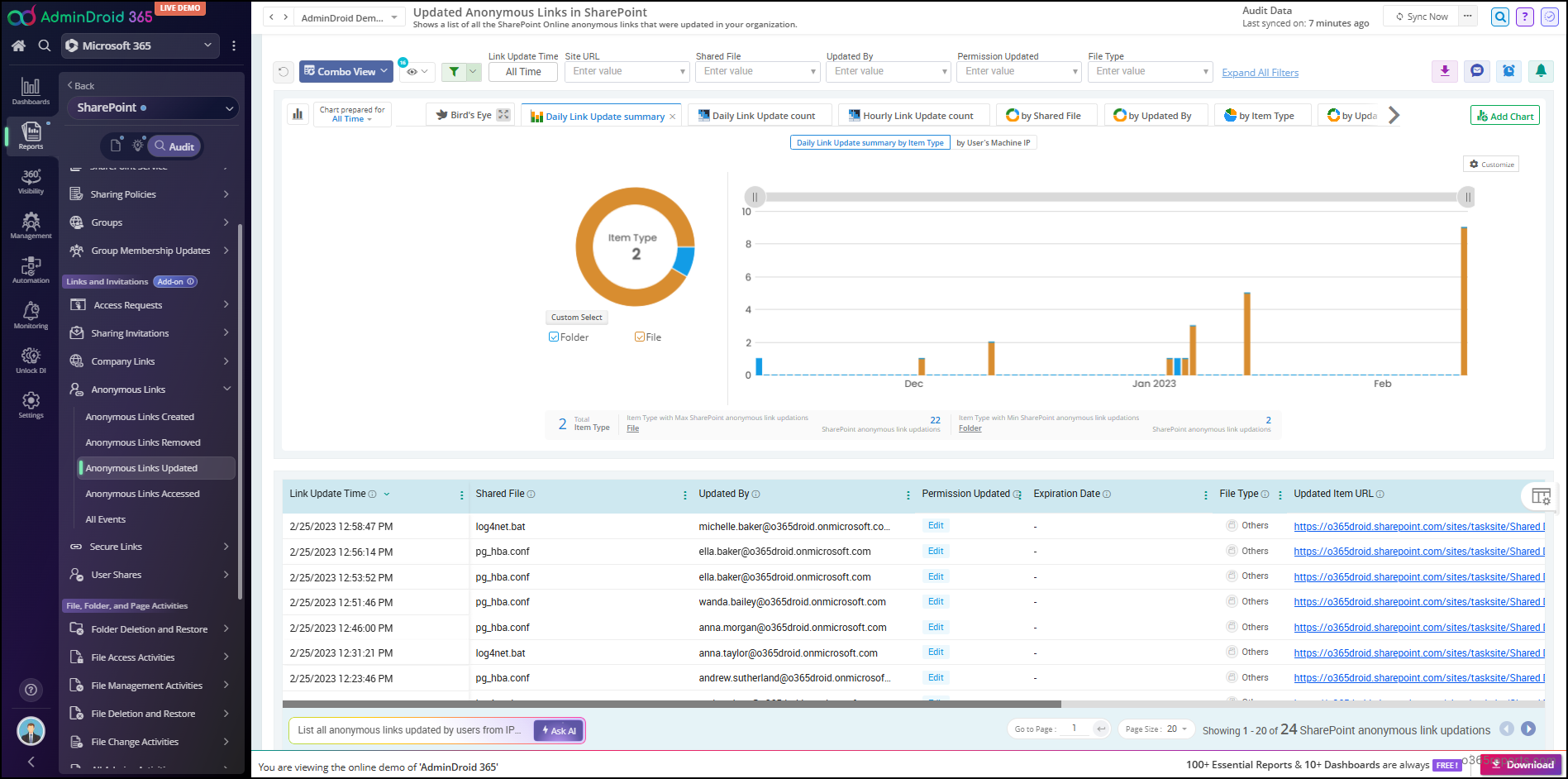Open the Updated By filter dropdown

[889, 72]
